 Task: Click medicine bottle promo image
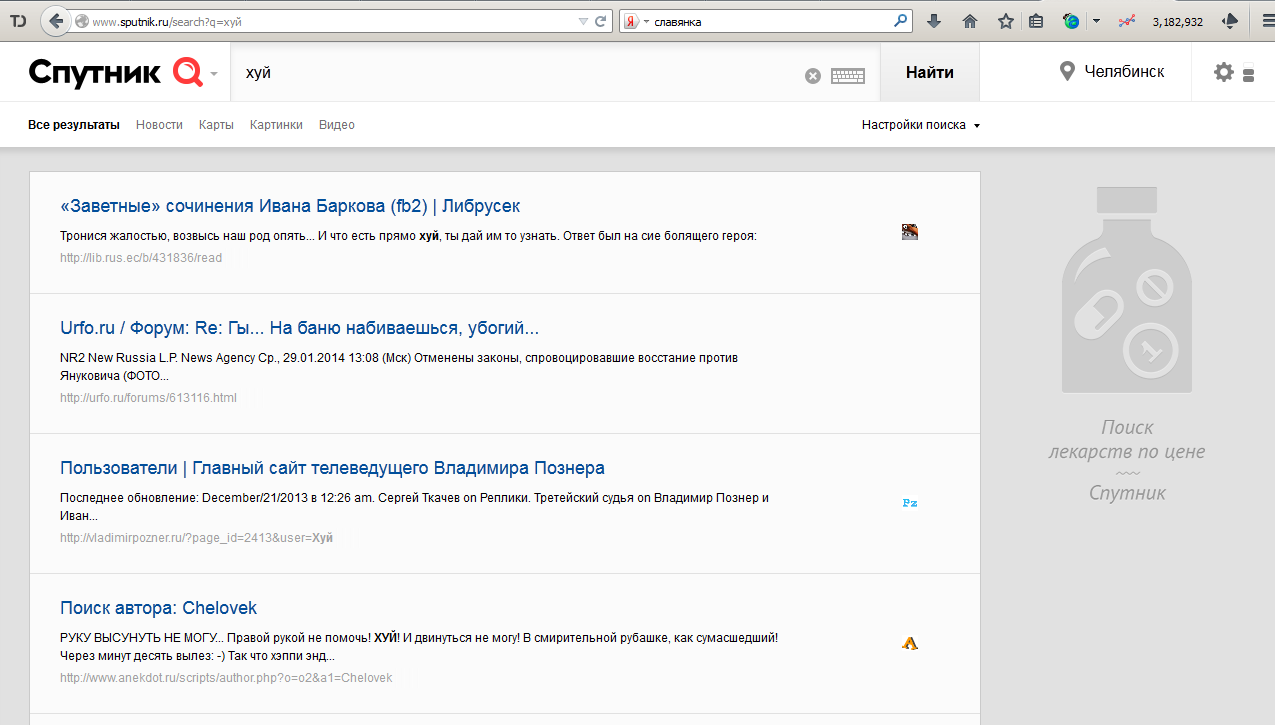point(1127,289)
